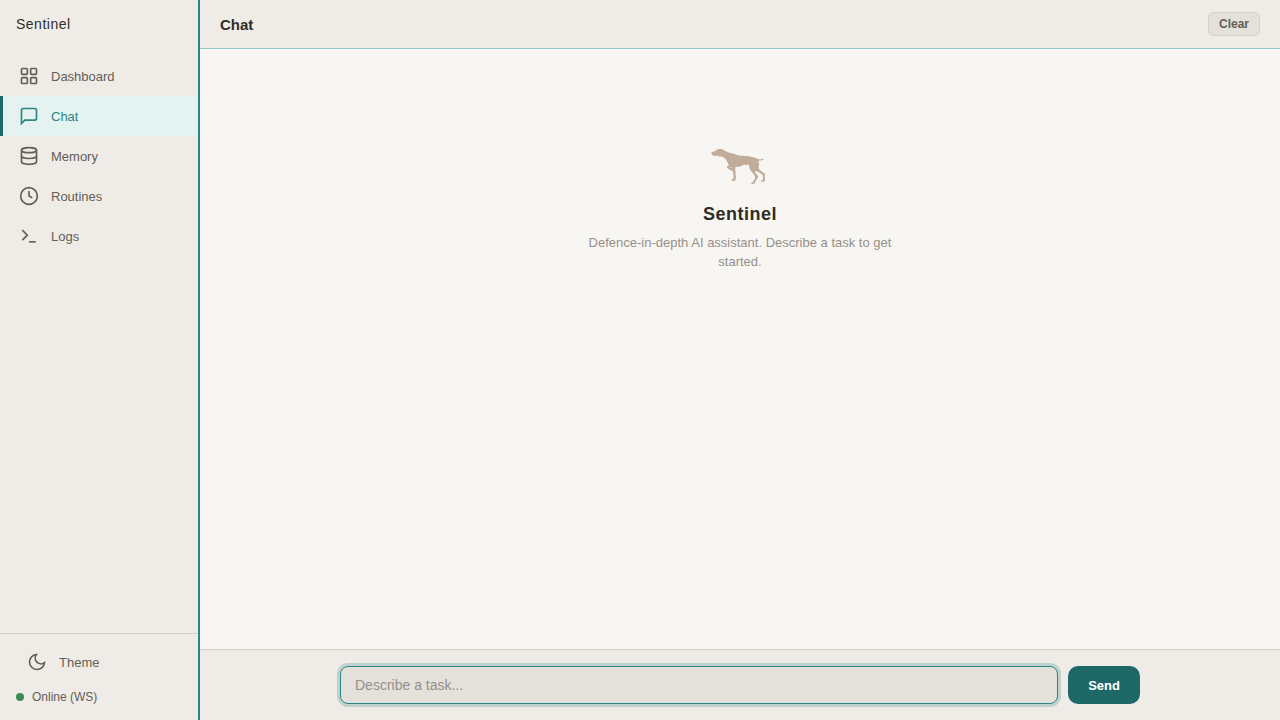
Task: Select the Memory database icon
Action: coord(29,156)
